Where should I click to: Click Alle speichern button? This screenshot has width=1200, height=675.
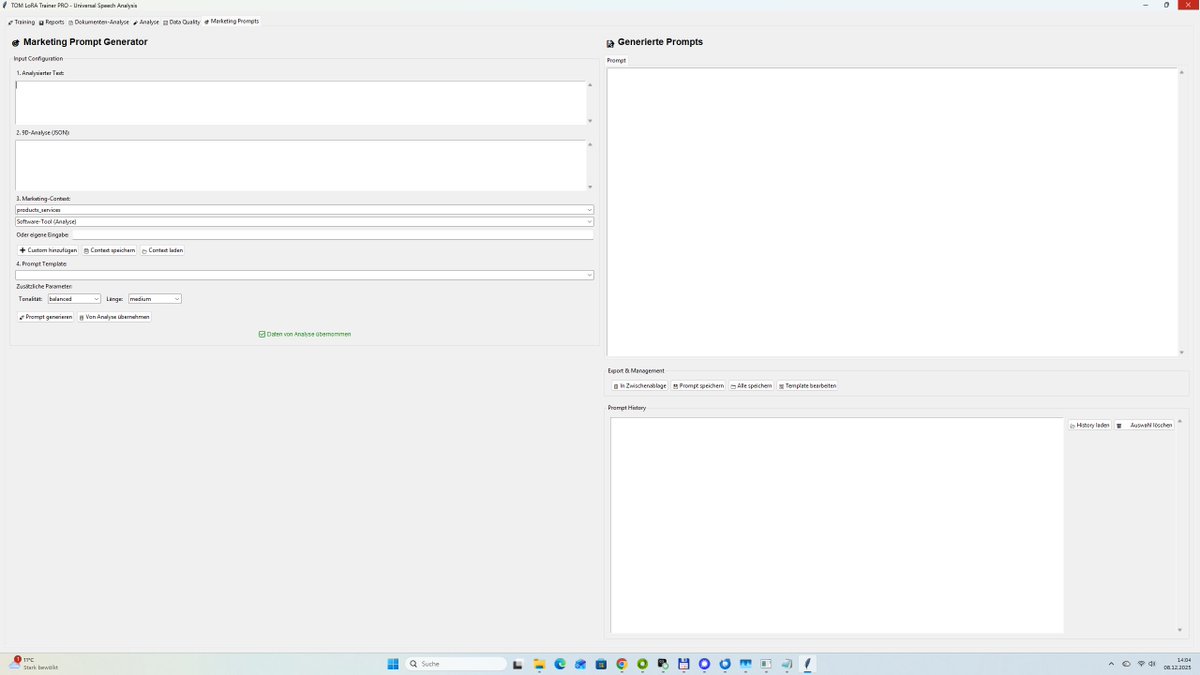click(x=751, y=385)
